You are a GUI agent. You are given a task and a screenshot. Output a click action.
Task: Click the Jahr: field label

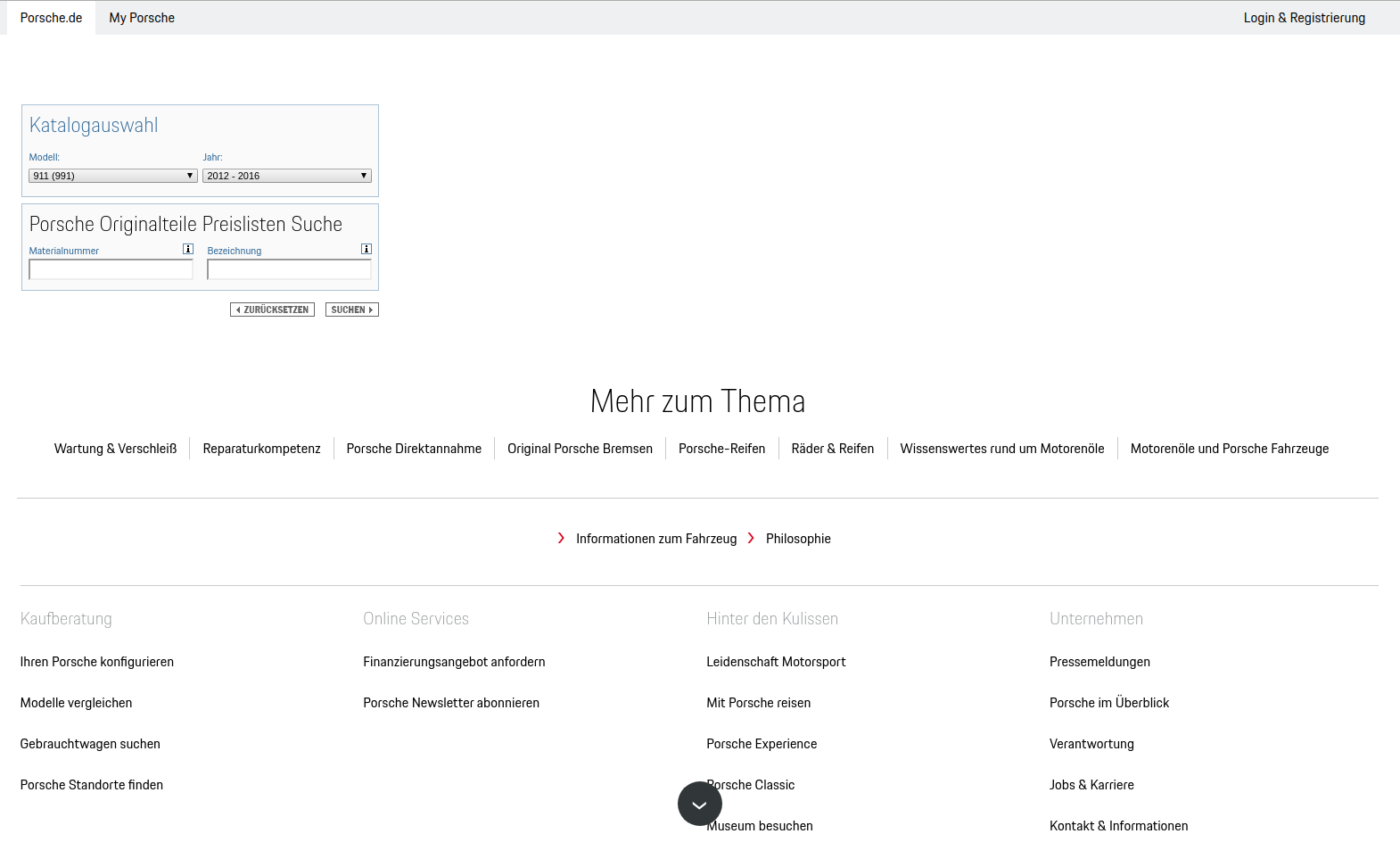(x=212, y=157)
